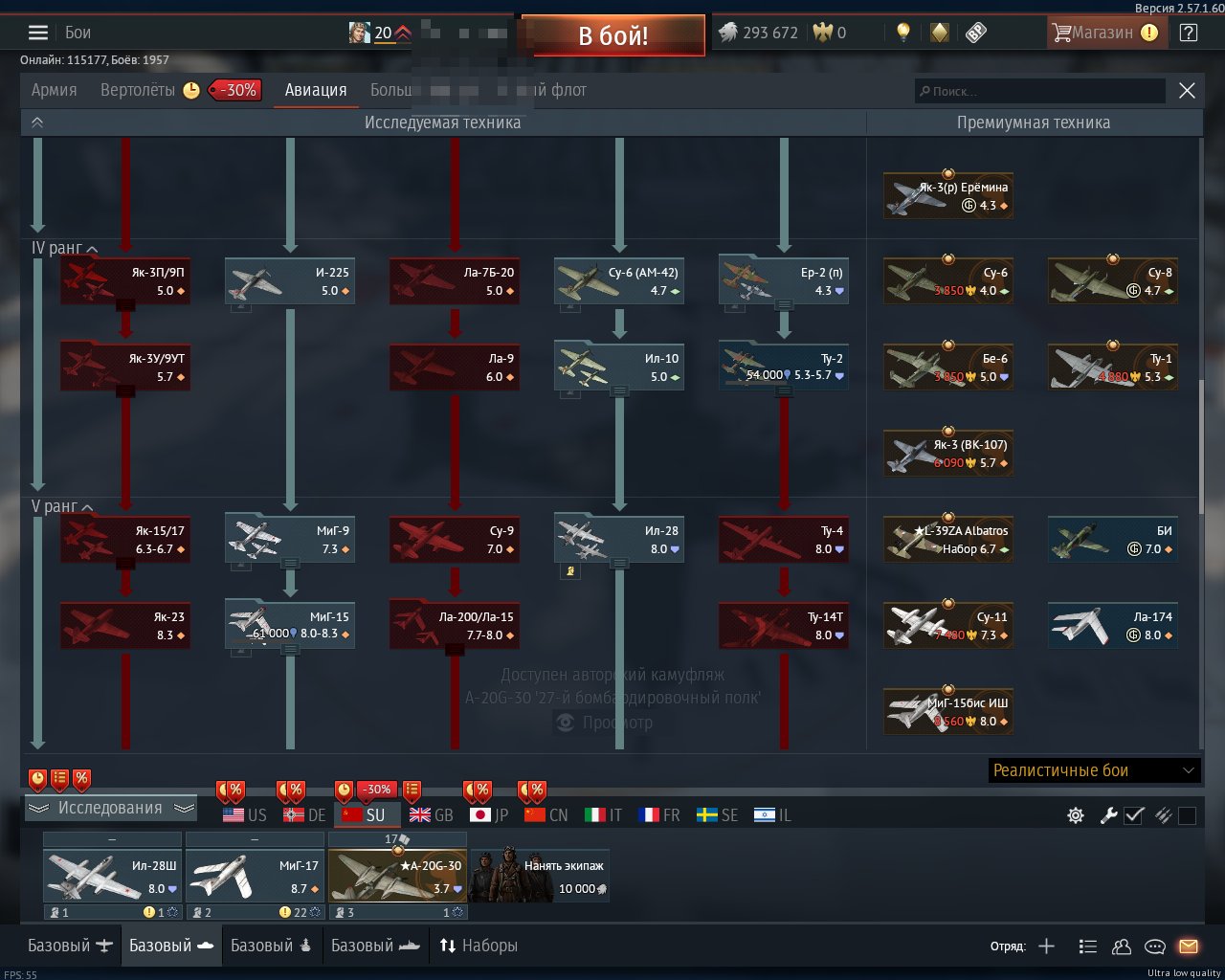Open the list icon in the bottom bar

[x=1087, y=947]
